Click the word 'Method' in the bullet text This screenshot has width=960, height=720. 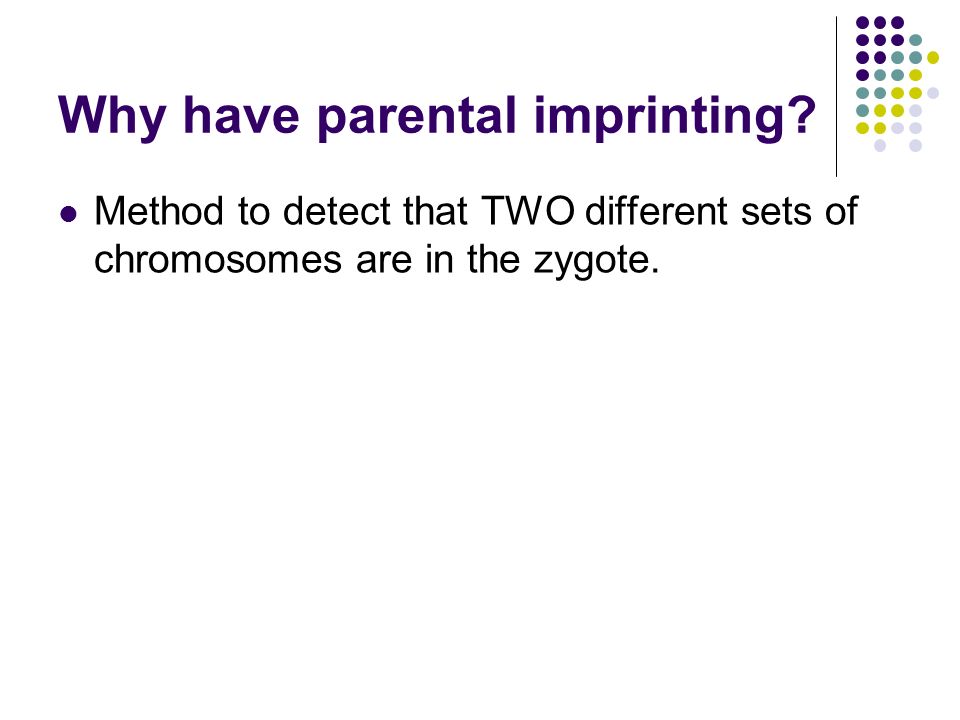click(x=159, y=211)
